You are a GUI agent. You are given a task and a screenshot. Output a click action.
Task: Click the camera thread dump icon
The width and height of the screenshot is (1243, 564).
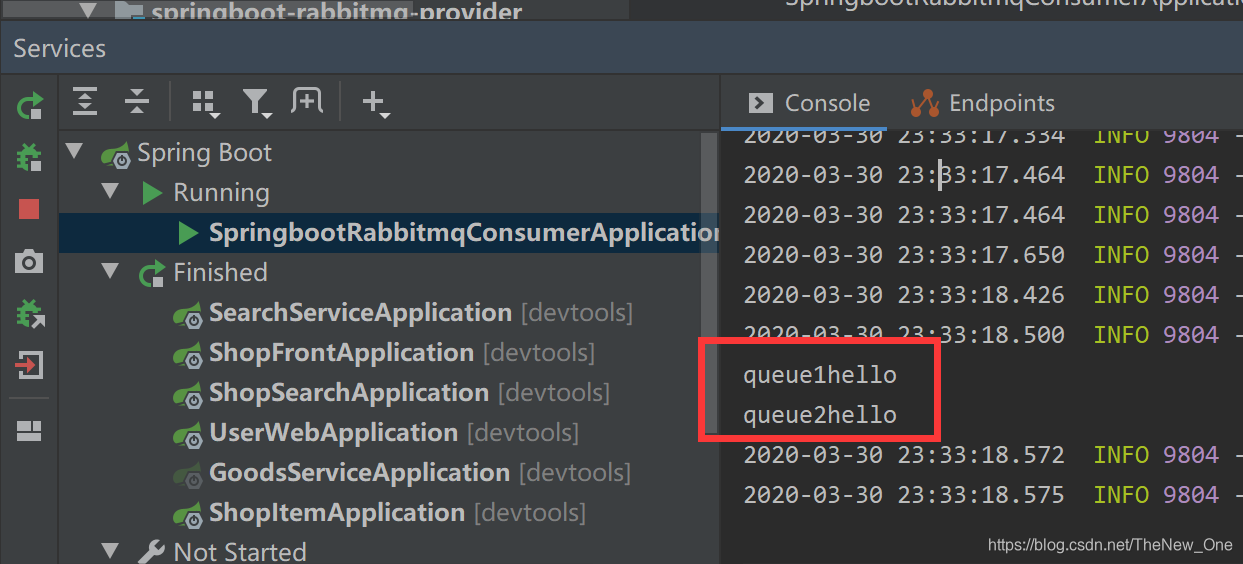(x=29, y=262)
